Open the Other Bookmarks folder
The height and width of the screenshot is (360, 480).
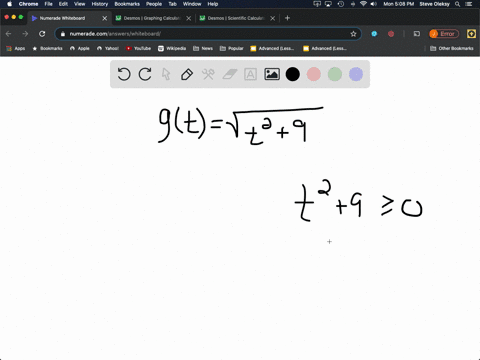(452, 48)
